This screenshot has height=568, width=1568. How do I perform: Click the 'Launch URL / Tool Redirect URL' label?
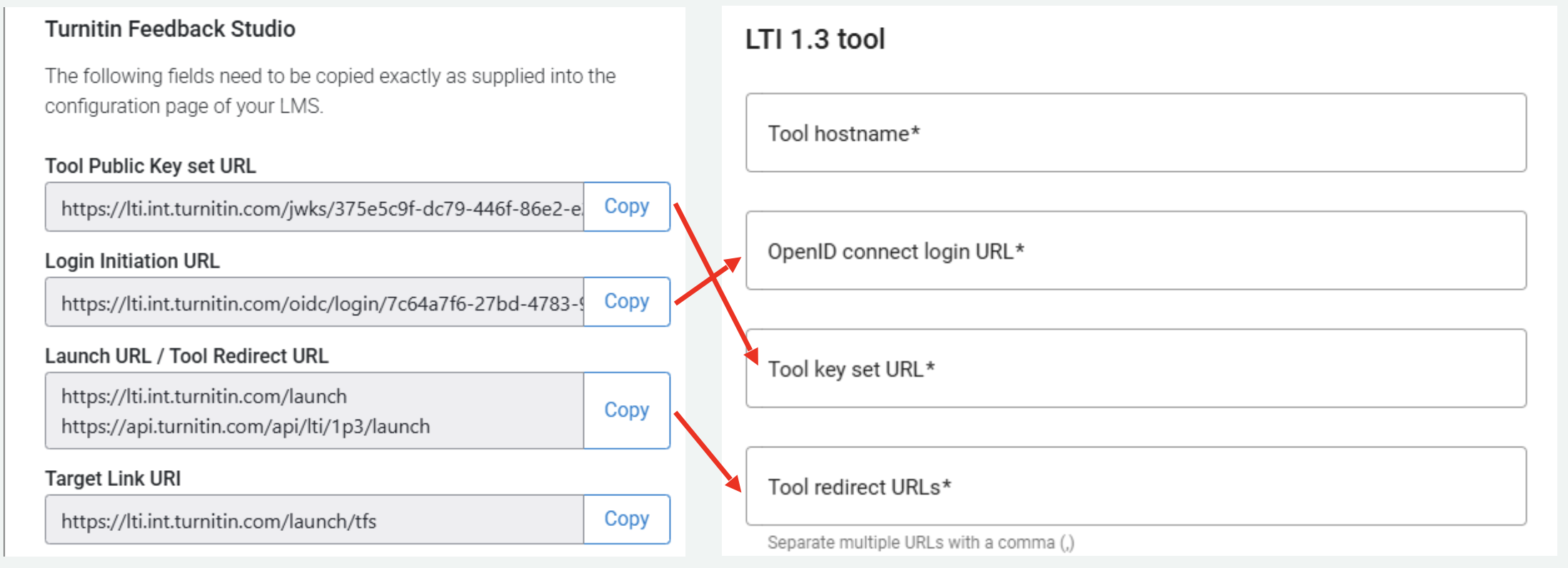point(186,355)
